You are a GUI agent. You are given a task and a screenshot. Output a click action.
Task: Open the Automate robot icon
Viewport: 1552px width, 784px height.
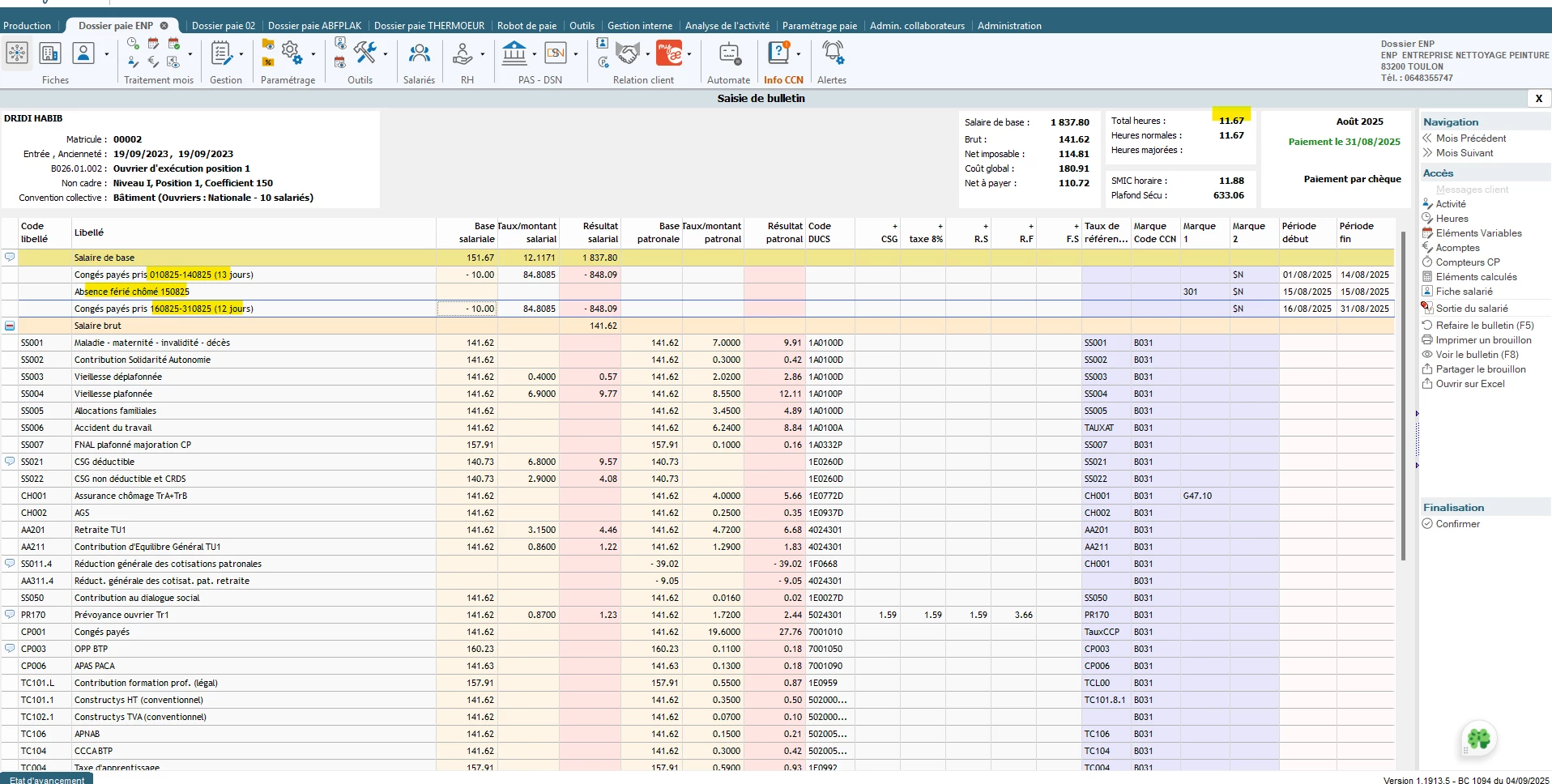(x=728, y=54)
